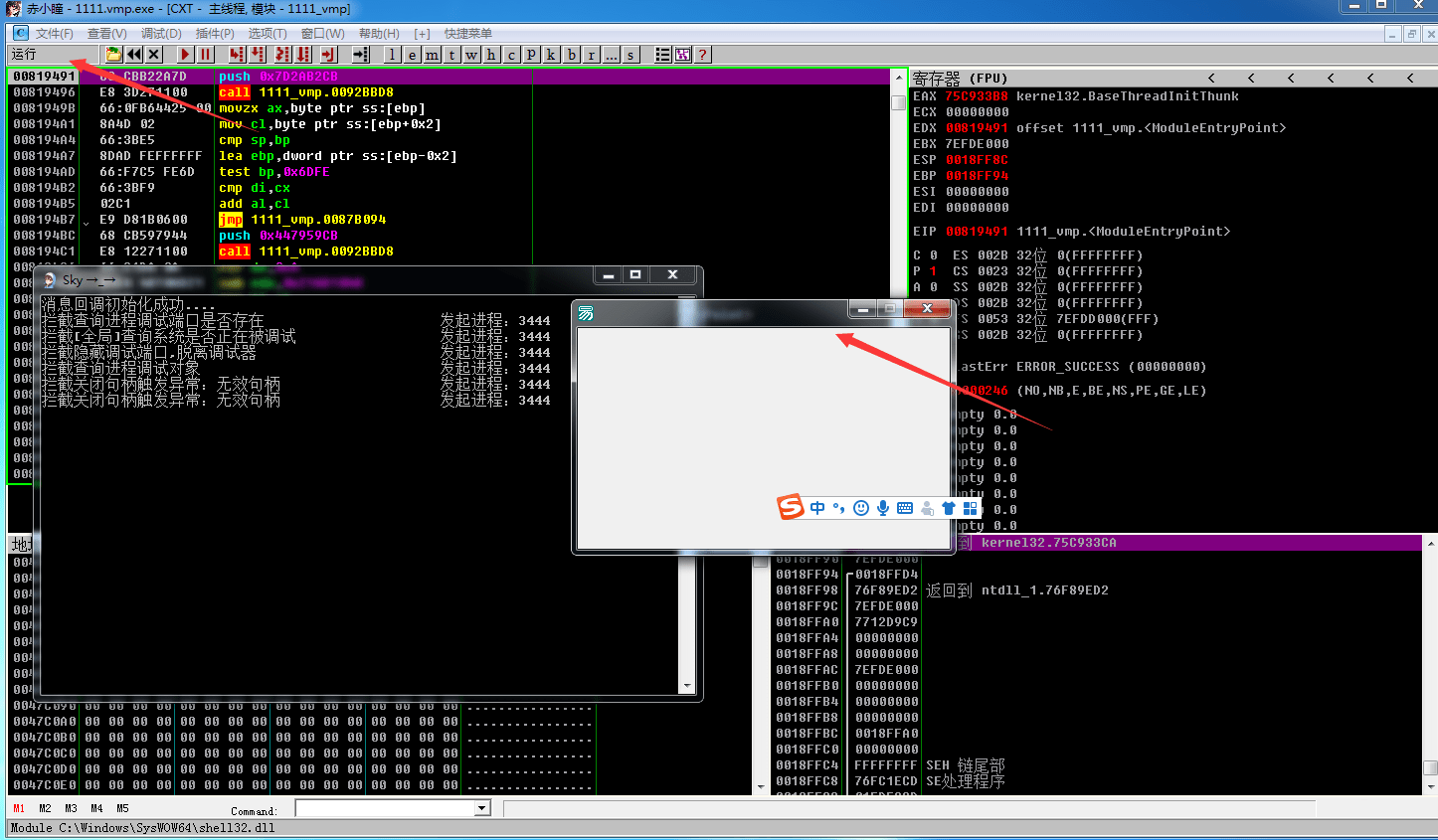Open the 插件(P) menu

click(x=215, y=34)
